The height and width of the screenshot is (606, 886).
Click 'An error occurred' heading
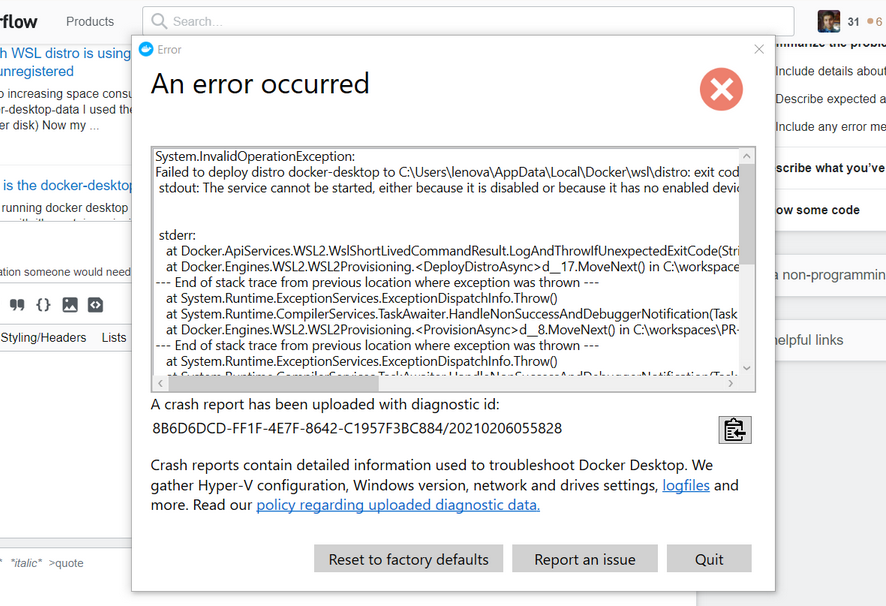click(x=260, y=84)
